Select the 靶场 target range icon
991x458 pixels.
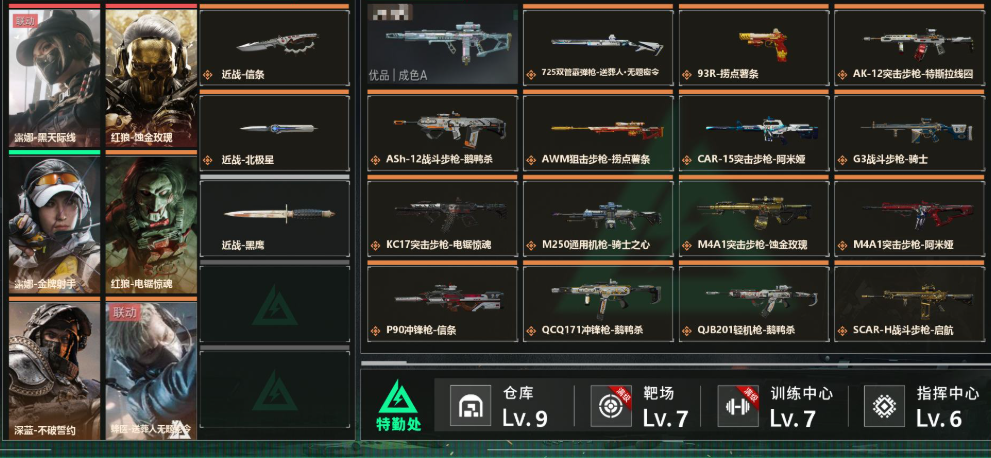point(611,405)
